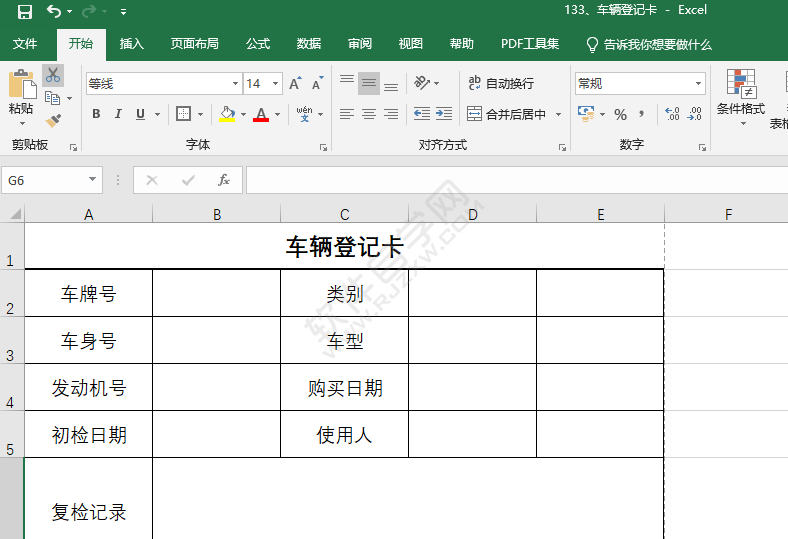The height and width of the screenshot is (539, 788).
Task: Click the Insert Function fx icon
Action: pyautogui.click(x=224, y=180)
